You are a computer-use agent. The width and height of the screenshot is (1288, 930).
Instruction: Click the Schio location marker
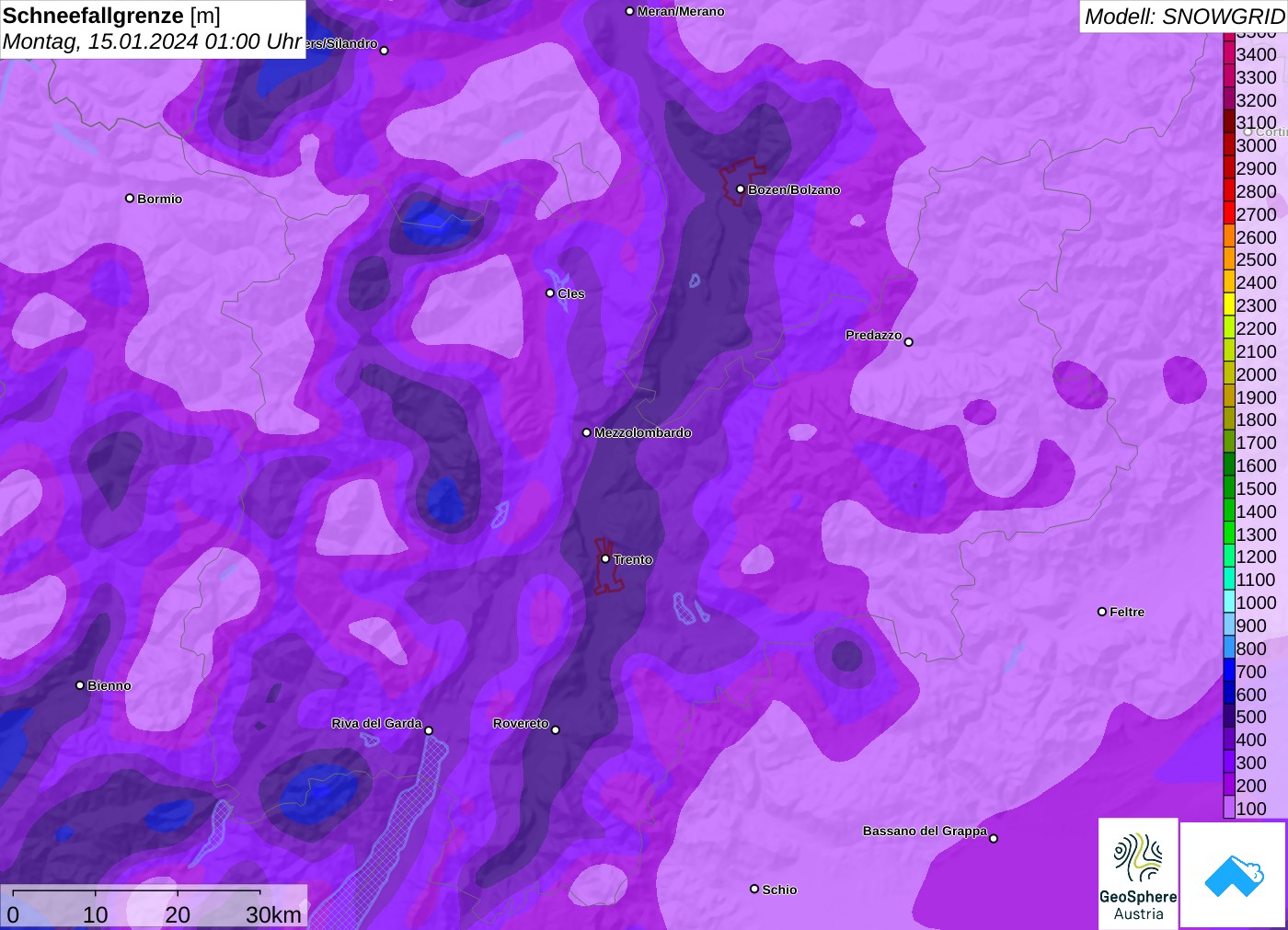(754, 889)
